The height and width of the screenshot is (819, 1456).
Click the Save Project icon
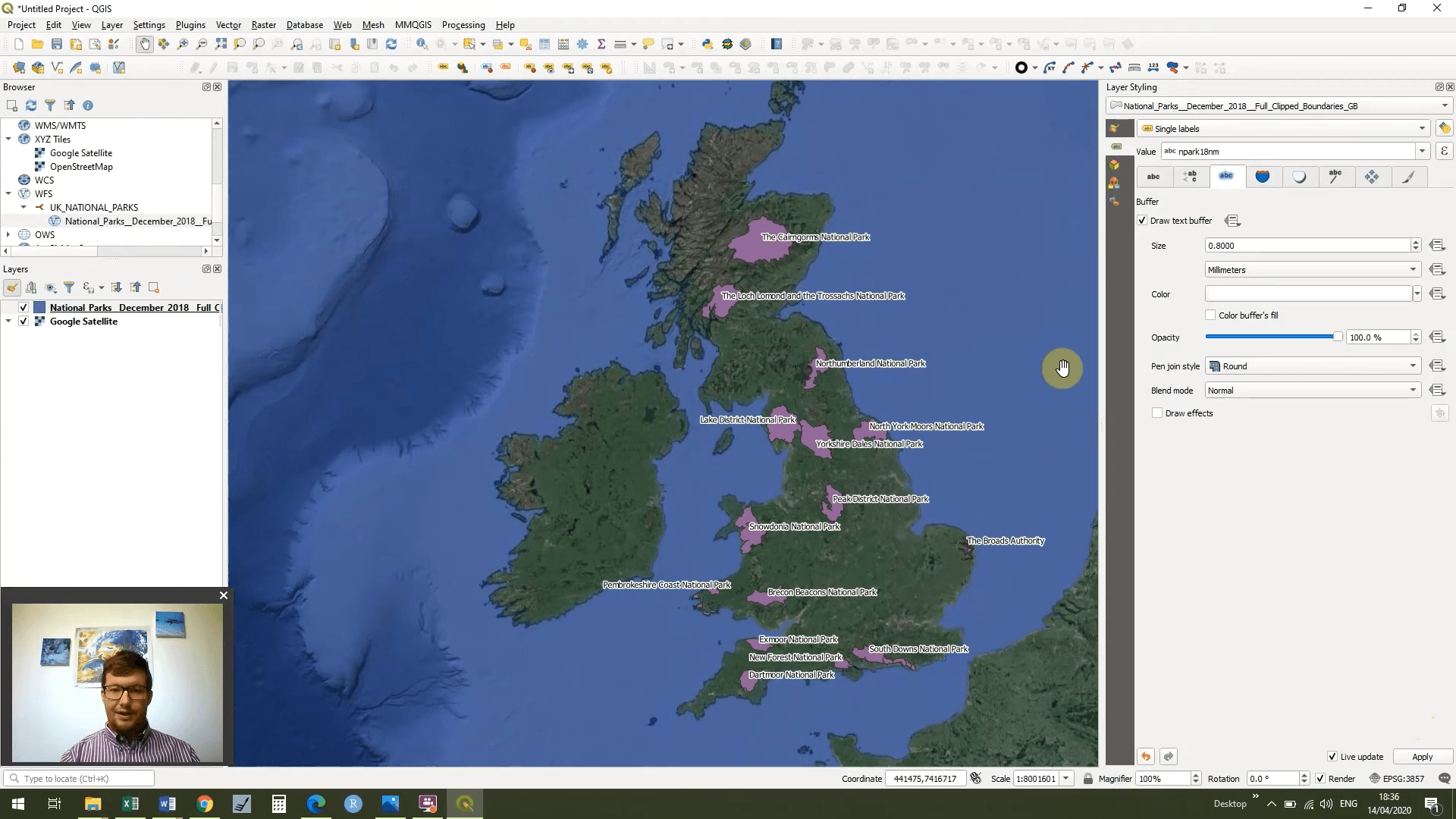pyautogui.click(x=56, y=44)
